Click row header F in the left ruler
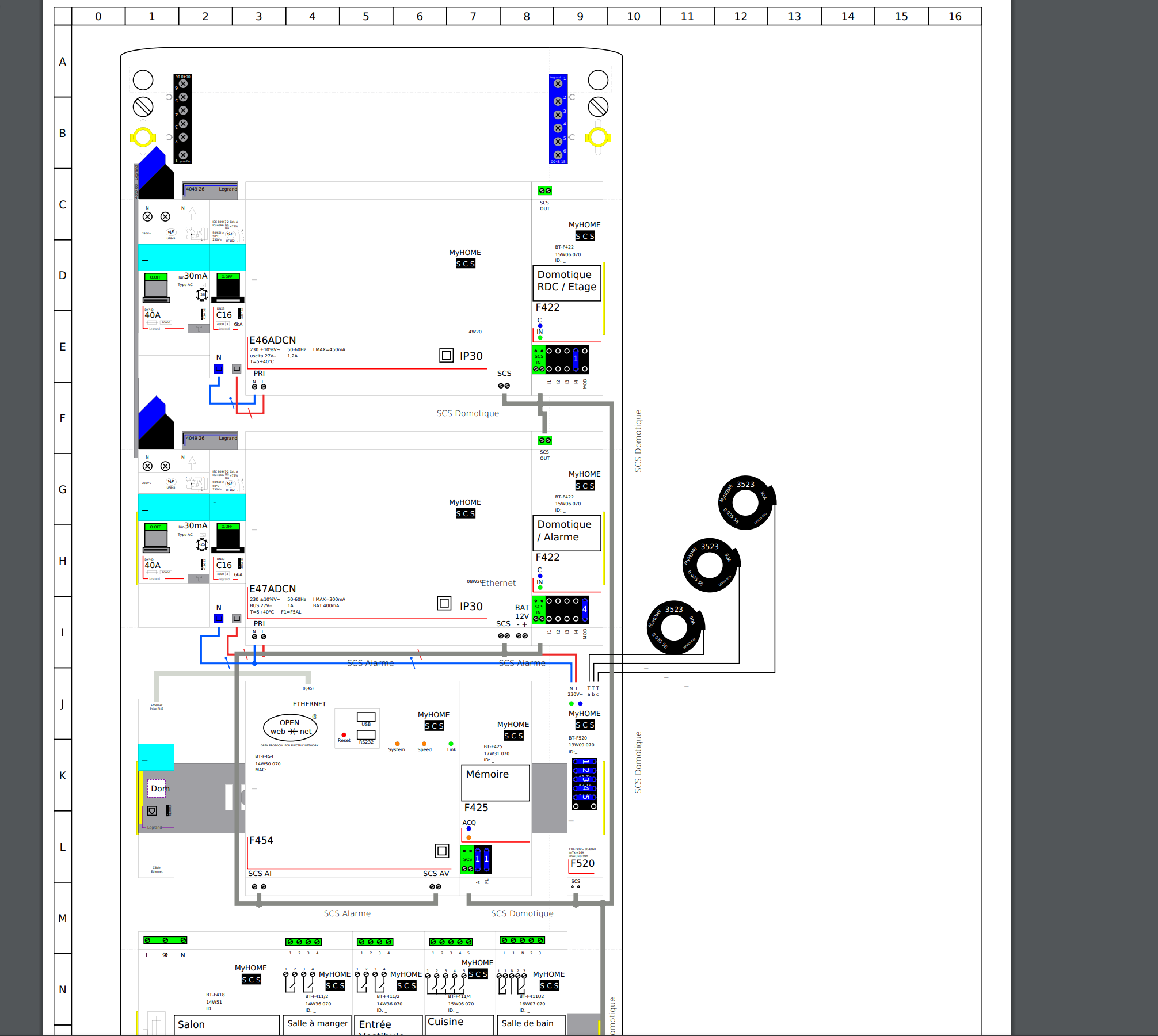The height and width of the screenshot is (1036, 1158). click(x=63, y=418)
